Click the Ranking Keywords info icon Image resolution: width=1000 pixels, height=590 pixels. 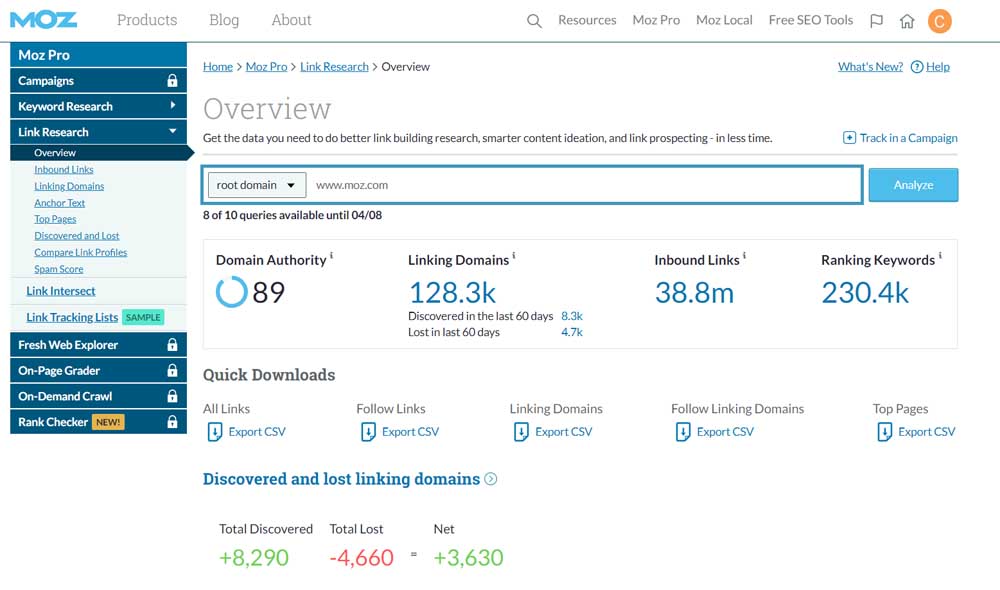tap(940, 256)
